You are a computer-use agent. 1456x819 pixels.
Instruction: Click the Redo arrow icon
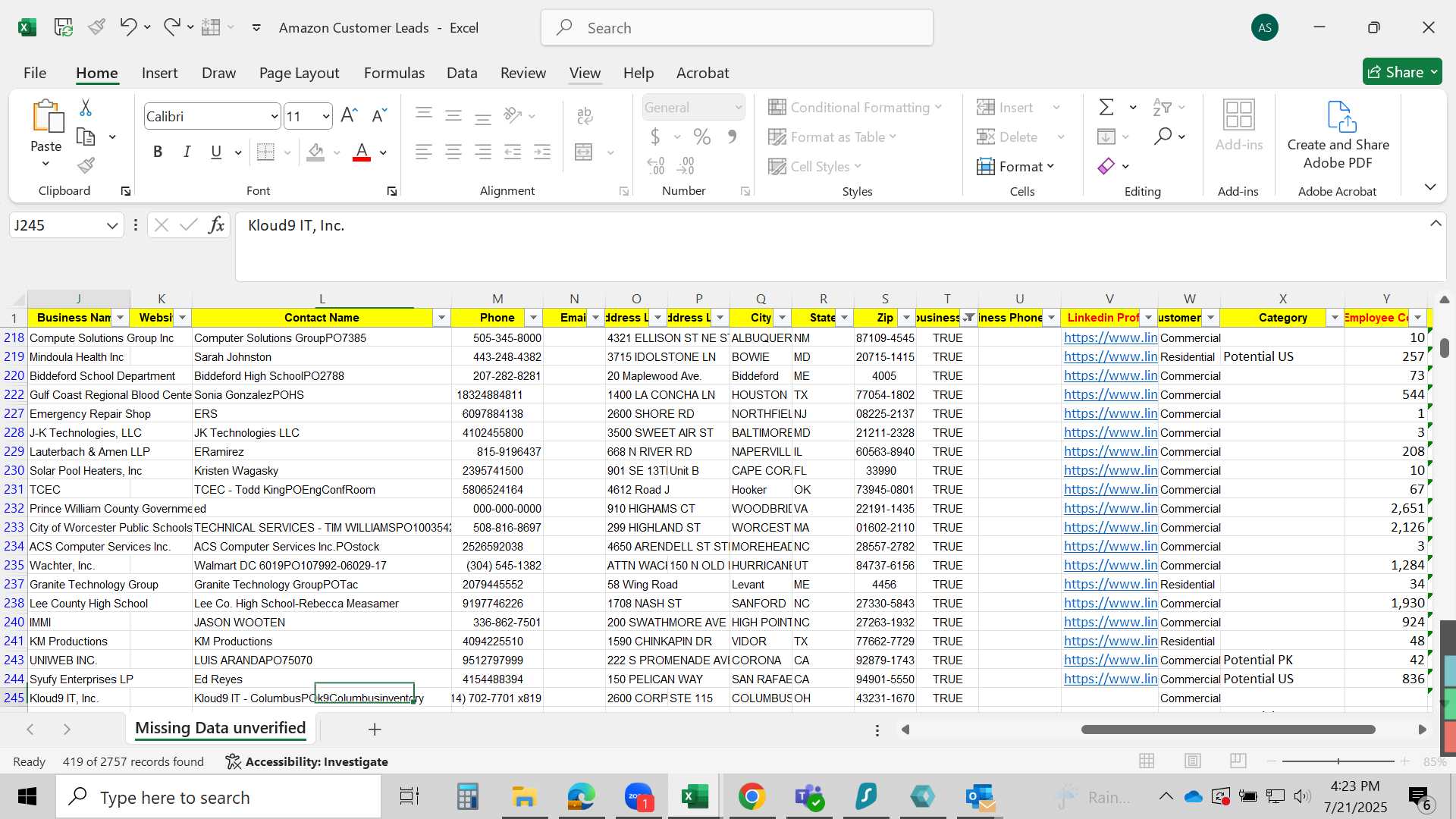point(172,27)
